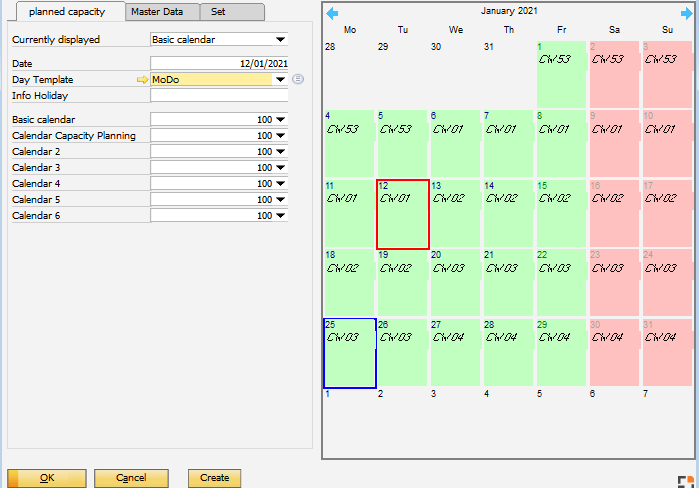699x488 pixels.
Task: Open the Currently displayed dropdown
Action: tap(281, 40)
